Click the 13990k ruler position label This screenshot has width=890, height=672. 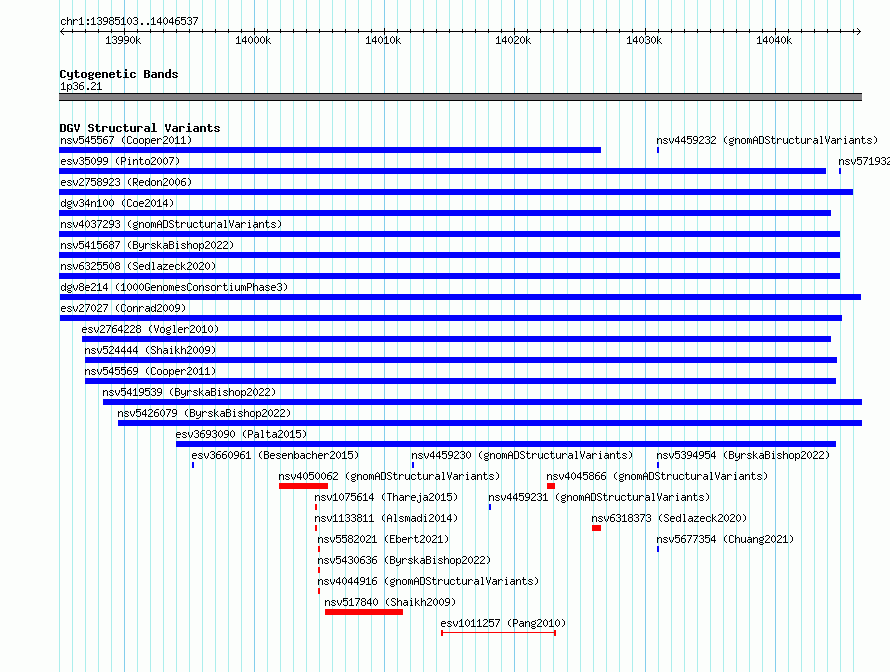(x=123, y=40)
